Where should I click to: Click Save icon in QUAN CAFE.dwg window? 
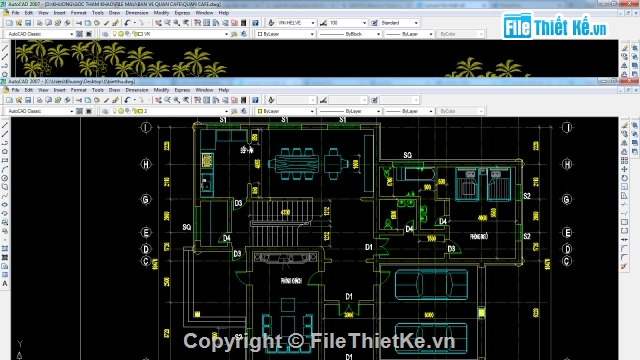[x=28, y=23]
